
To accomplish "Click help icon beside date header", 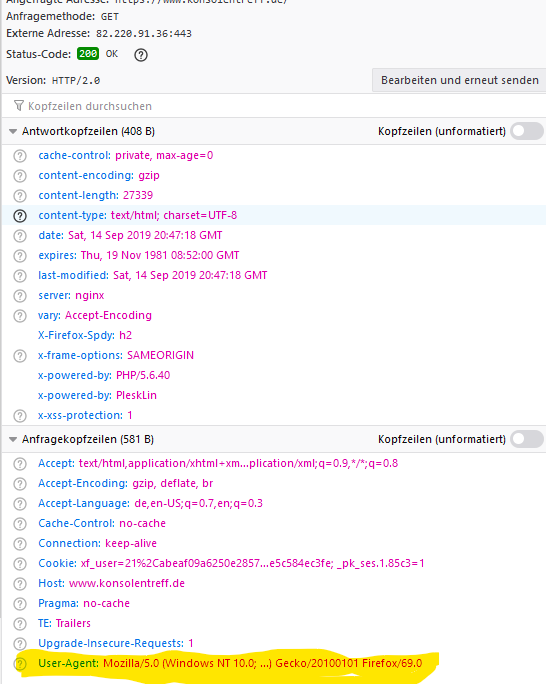I will 20,236.
